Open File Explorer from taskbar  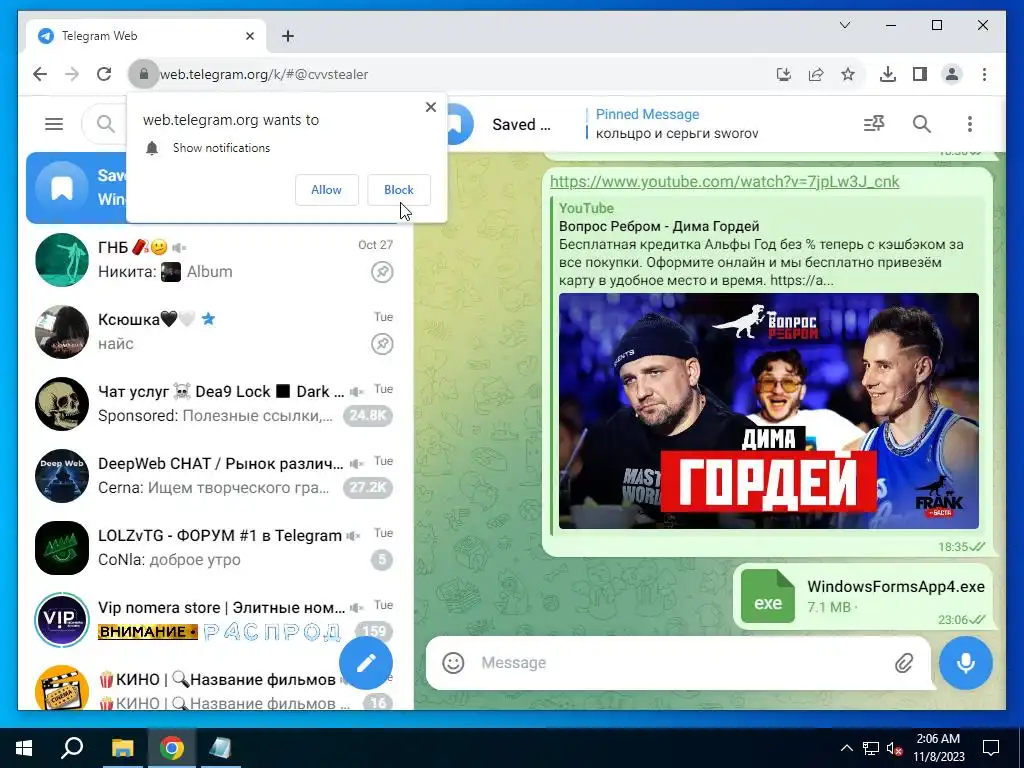(122, 748)
